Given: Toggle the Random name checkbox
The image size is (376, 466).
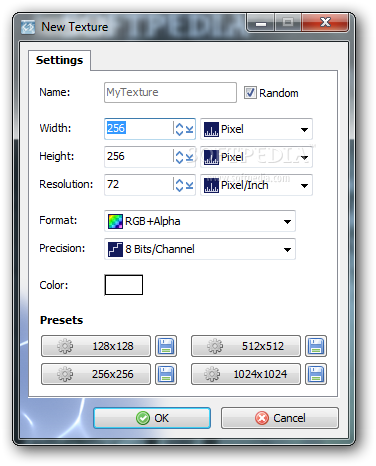Looking at the screenshot, I should (250, 93).
